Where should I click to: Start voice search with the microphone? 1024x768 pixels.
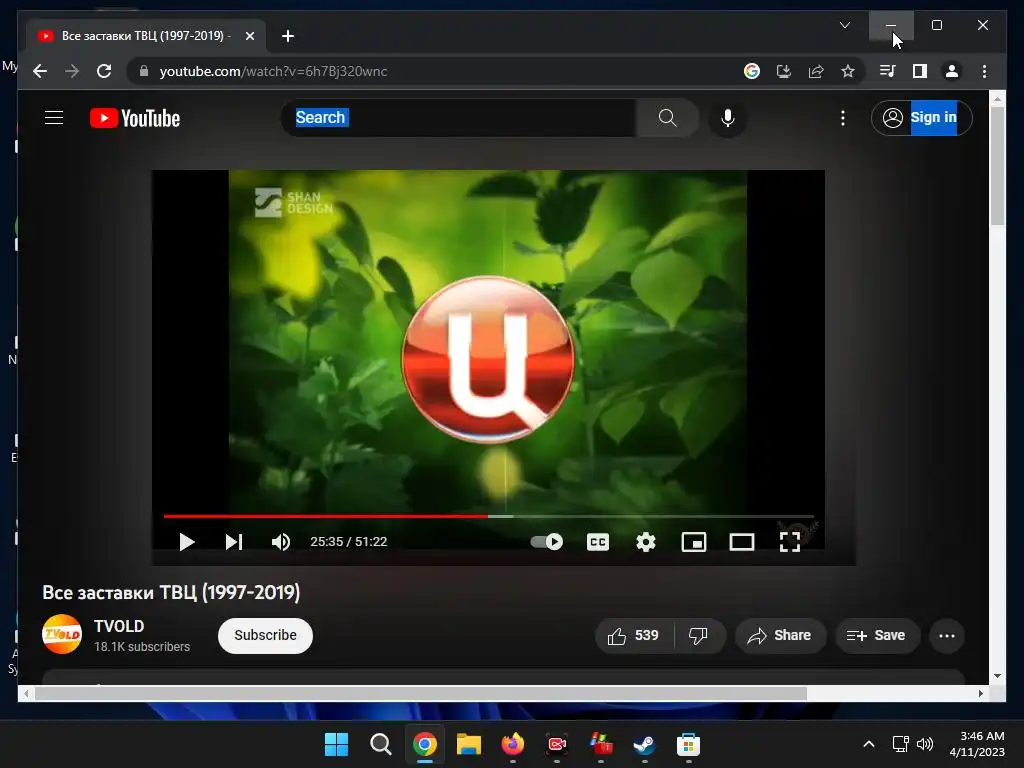click(728, 118)
